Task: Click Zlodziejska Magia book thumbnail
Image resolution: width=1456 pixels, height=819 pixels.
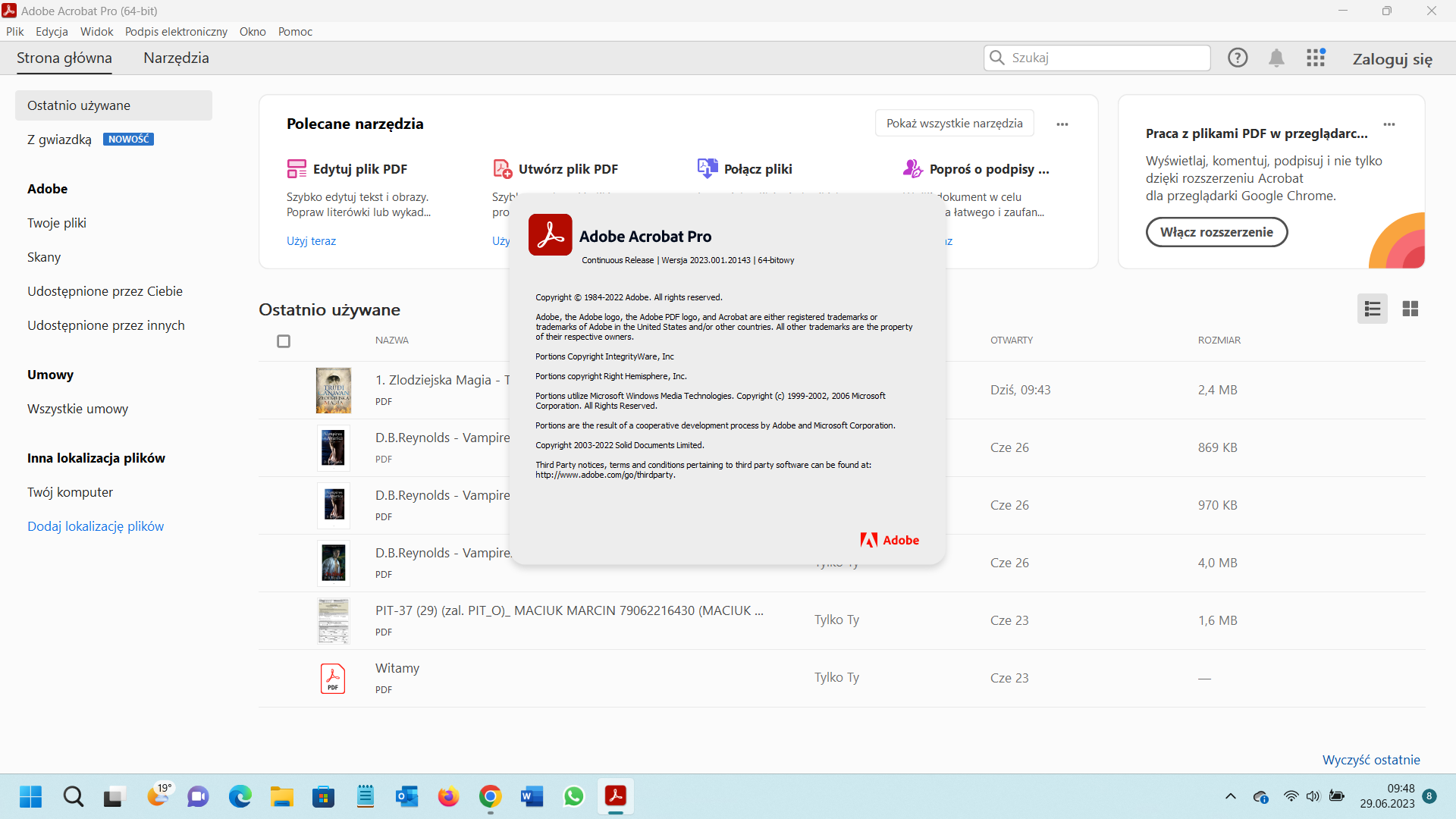Action: tap(333, 390)
